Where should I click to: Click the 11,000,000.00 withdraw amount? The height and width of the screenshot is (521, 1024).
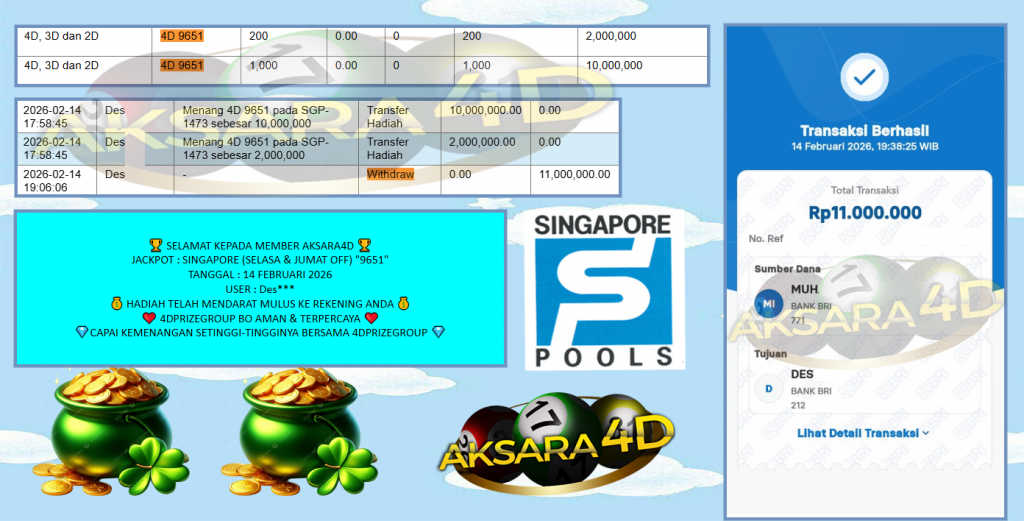(x=575, y=174)
